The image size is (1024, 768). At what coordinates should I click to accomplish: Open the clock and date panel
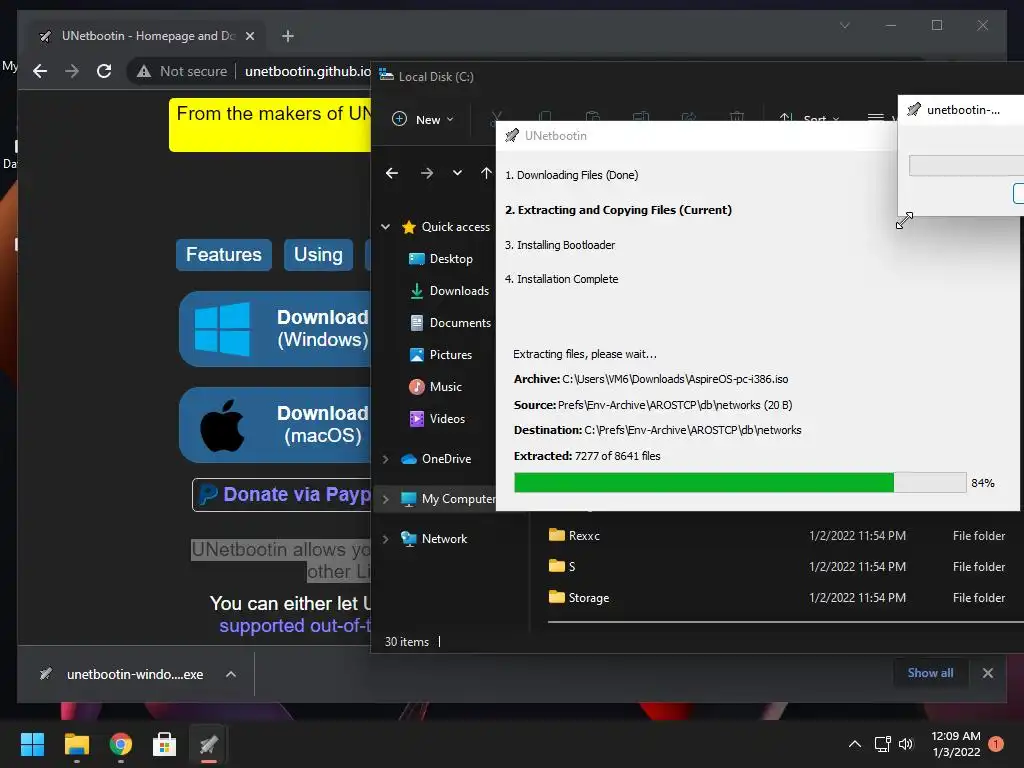click(956, 744)
